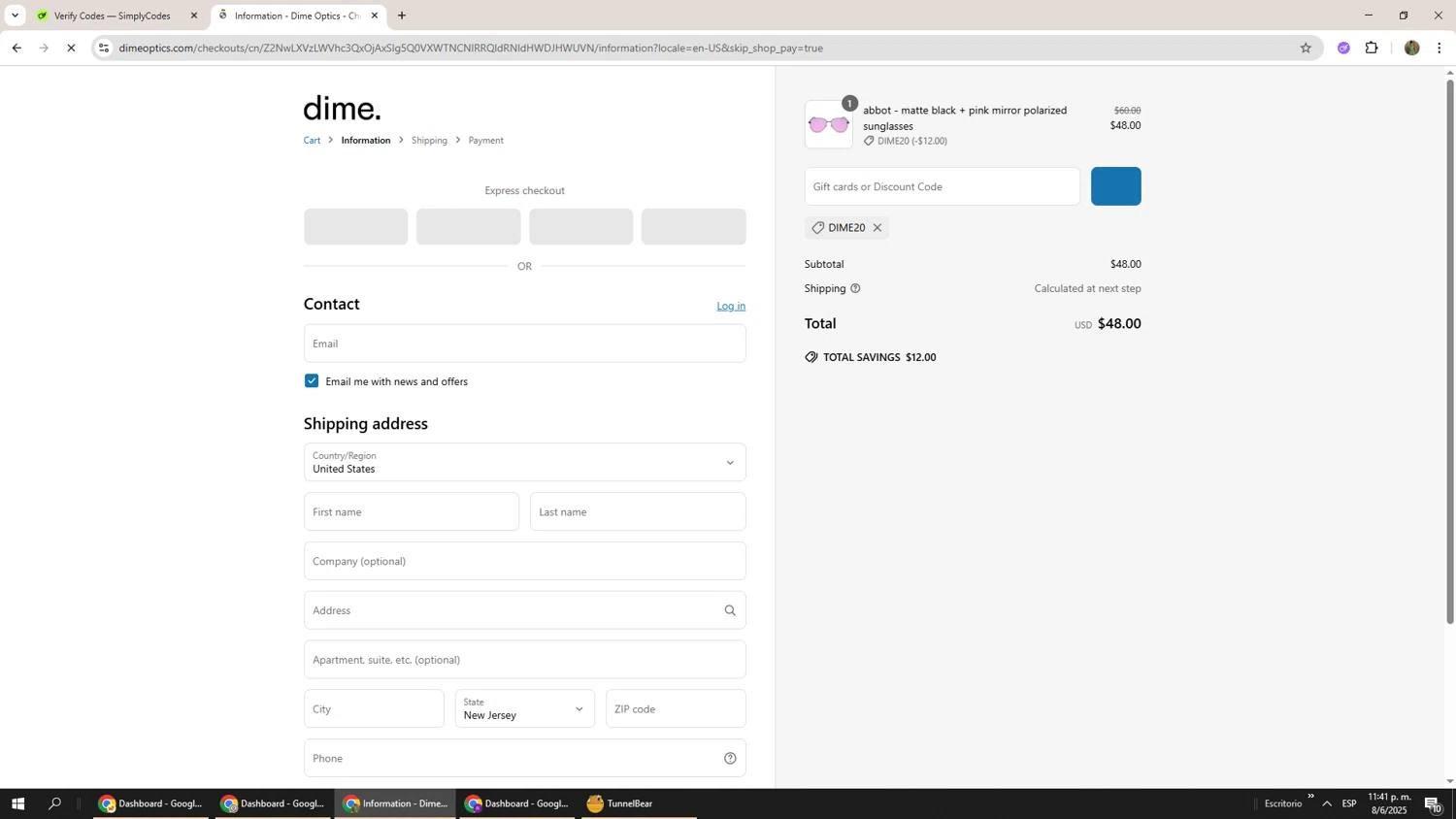Click the sunglasses product thumbnail
This screenshot has height=819, width=1456.
click(x=828, y=124)
